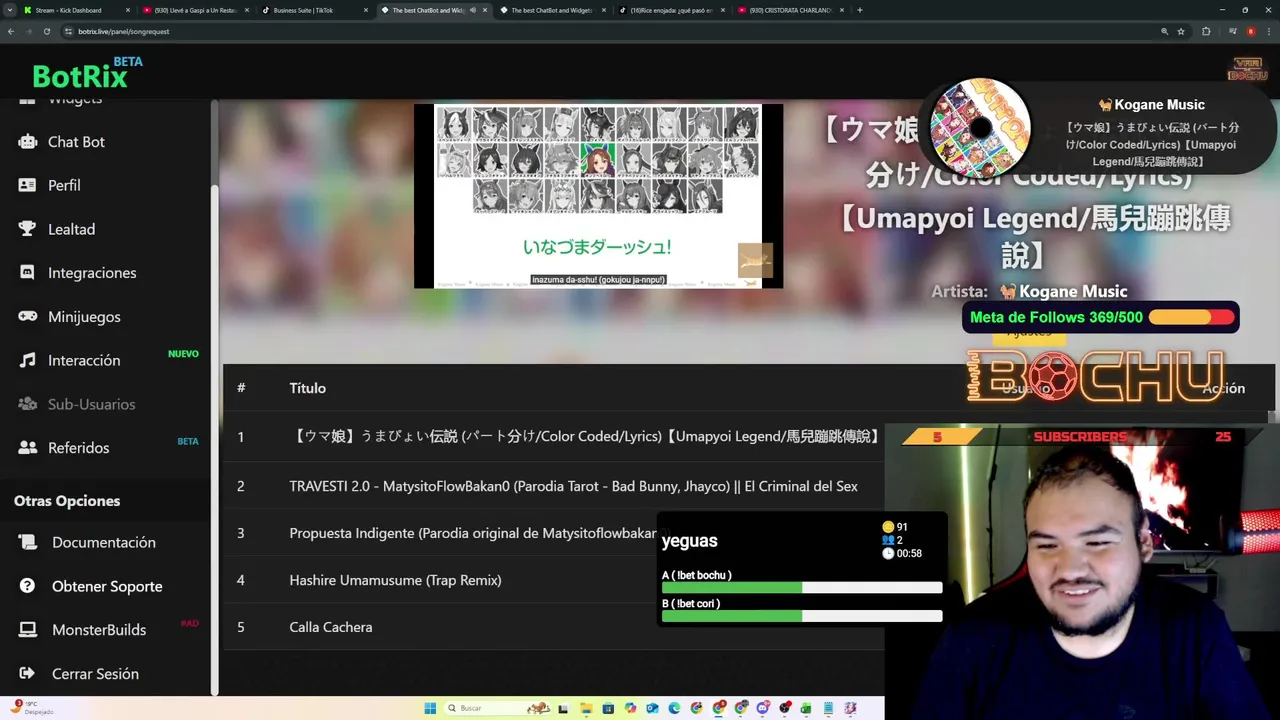Screen dimensions: 1280x720
Task: Switch to Stream - Kick Dashboard tab
Action: [78, 10]
